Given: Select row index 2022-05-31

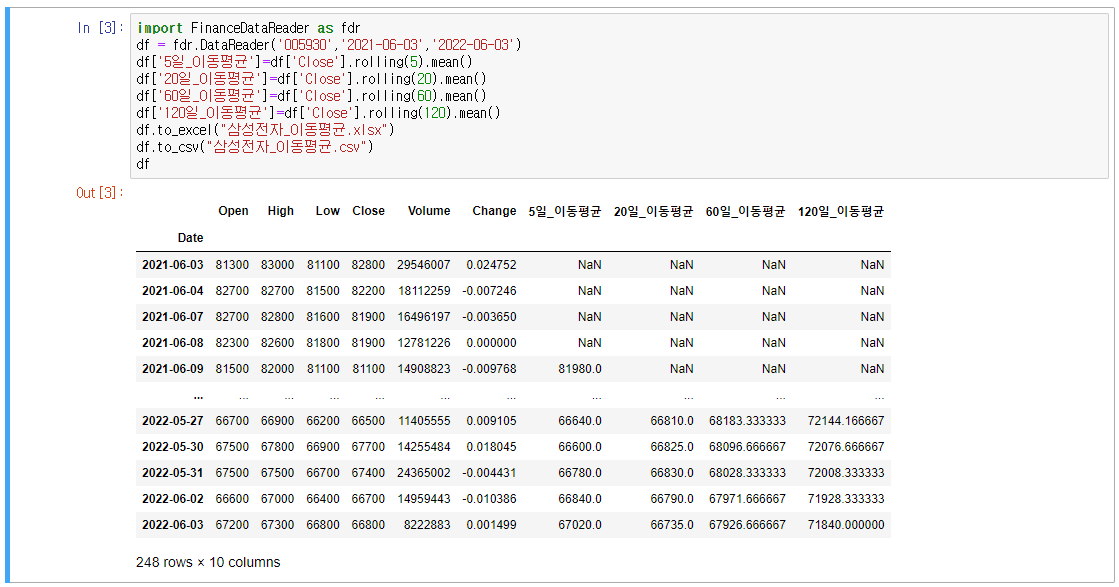Looking at the screenshot, I should pyautogui.click(x=173, y=473).
